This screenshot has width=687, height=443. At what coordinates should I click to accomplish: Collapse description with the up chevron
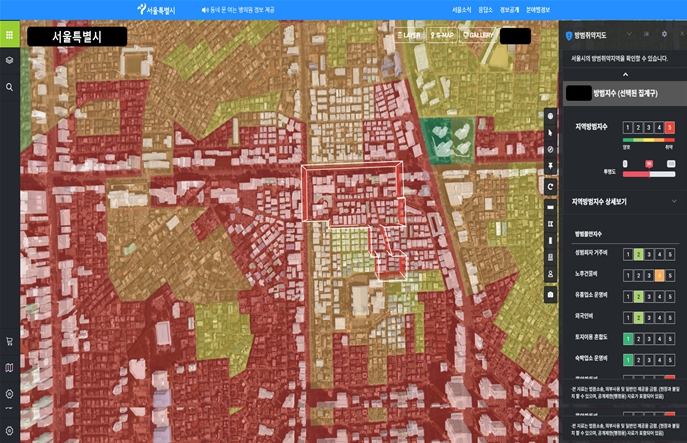[625, 75]
